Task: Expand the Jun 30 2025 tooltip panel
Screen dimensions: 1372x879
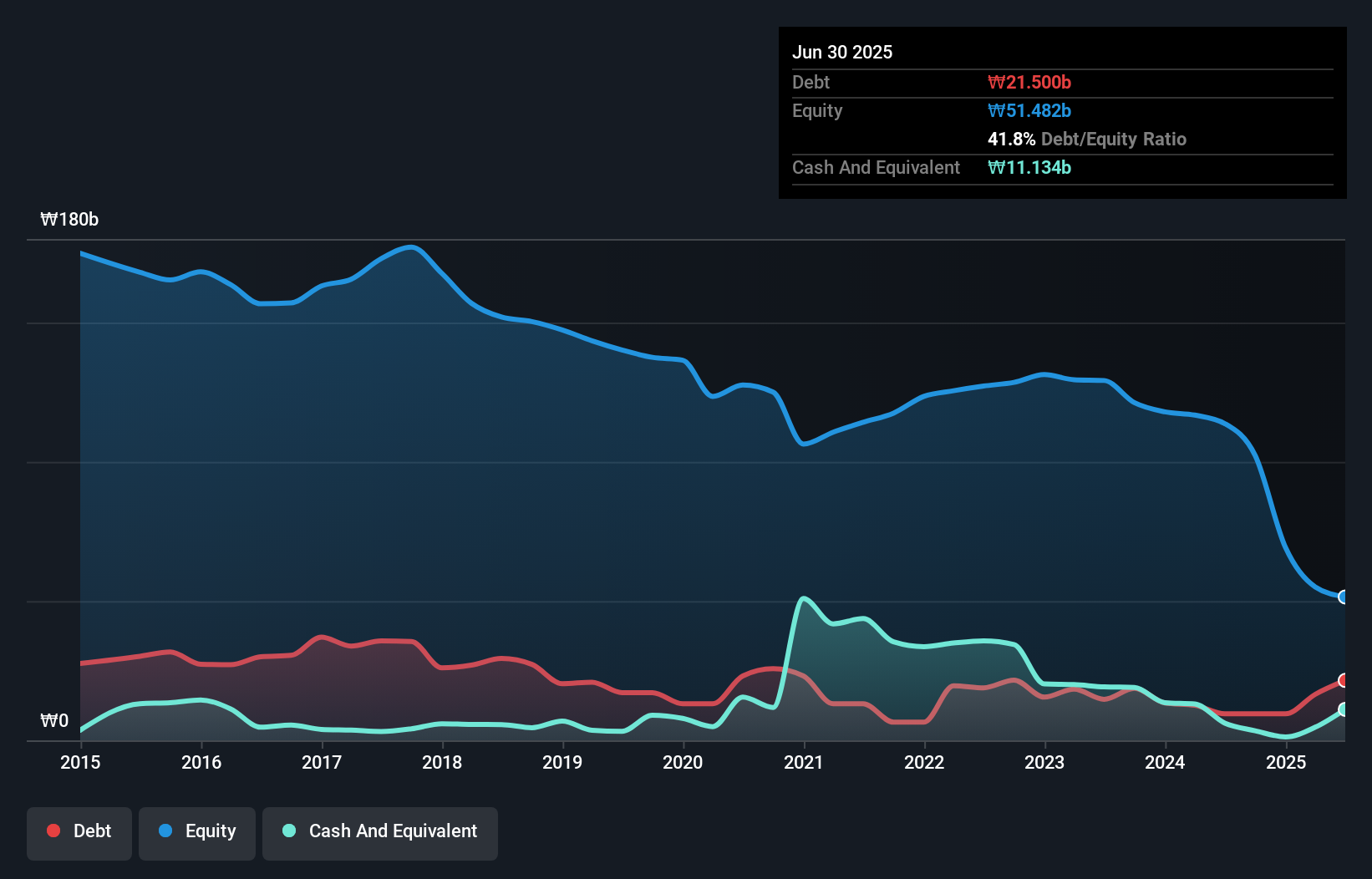Action: tap(843, 52)
